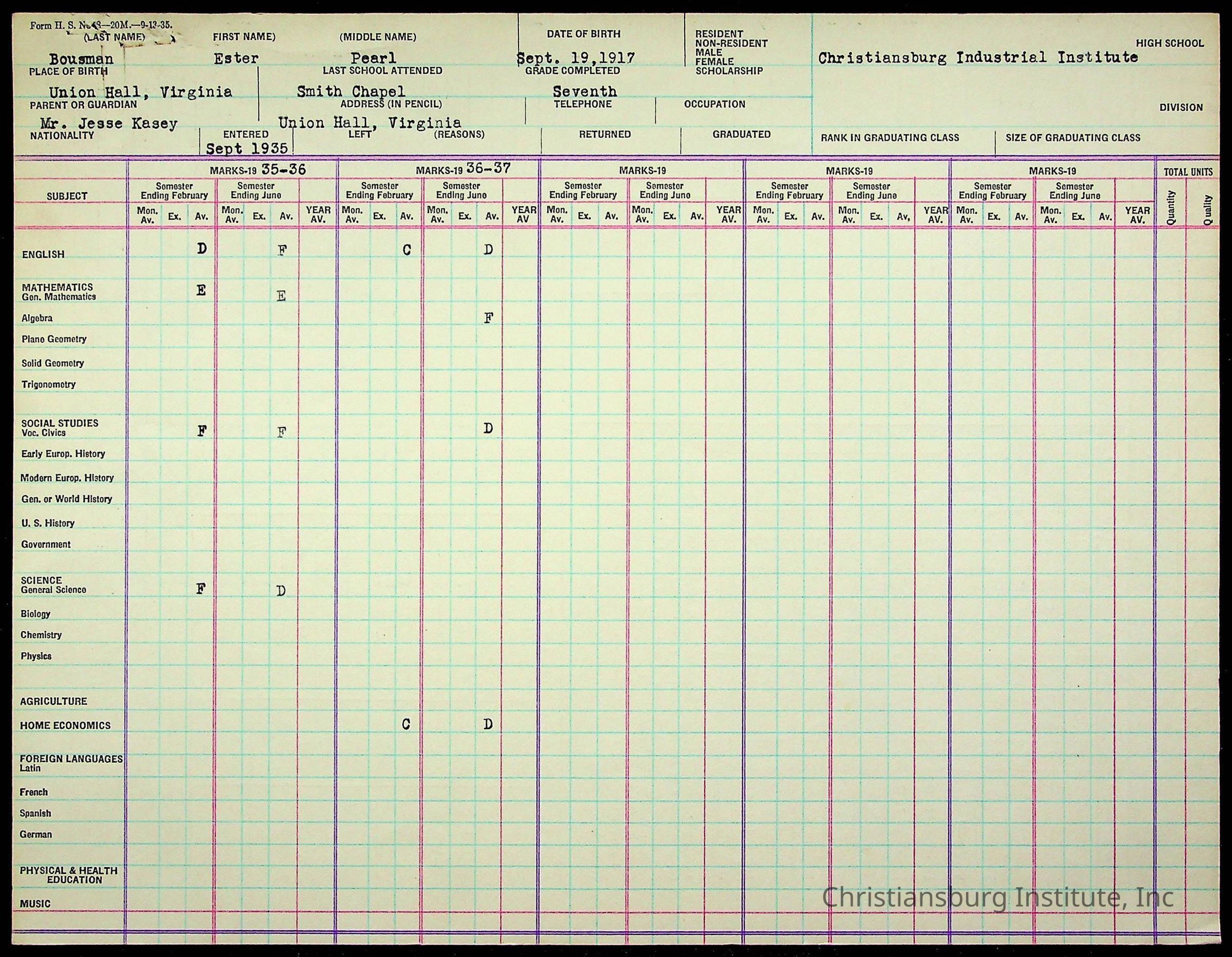Click the General Science D grade
The image size is (1232, 957).
[281, 591]
